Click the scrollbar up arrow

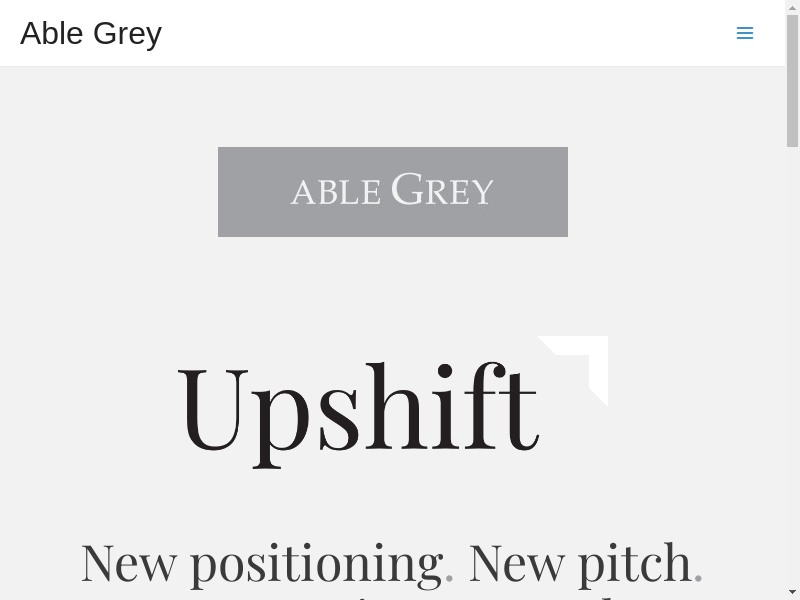pos(792,7)
